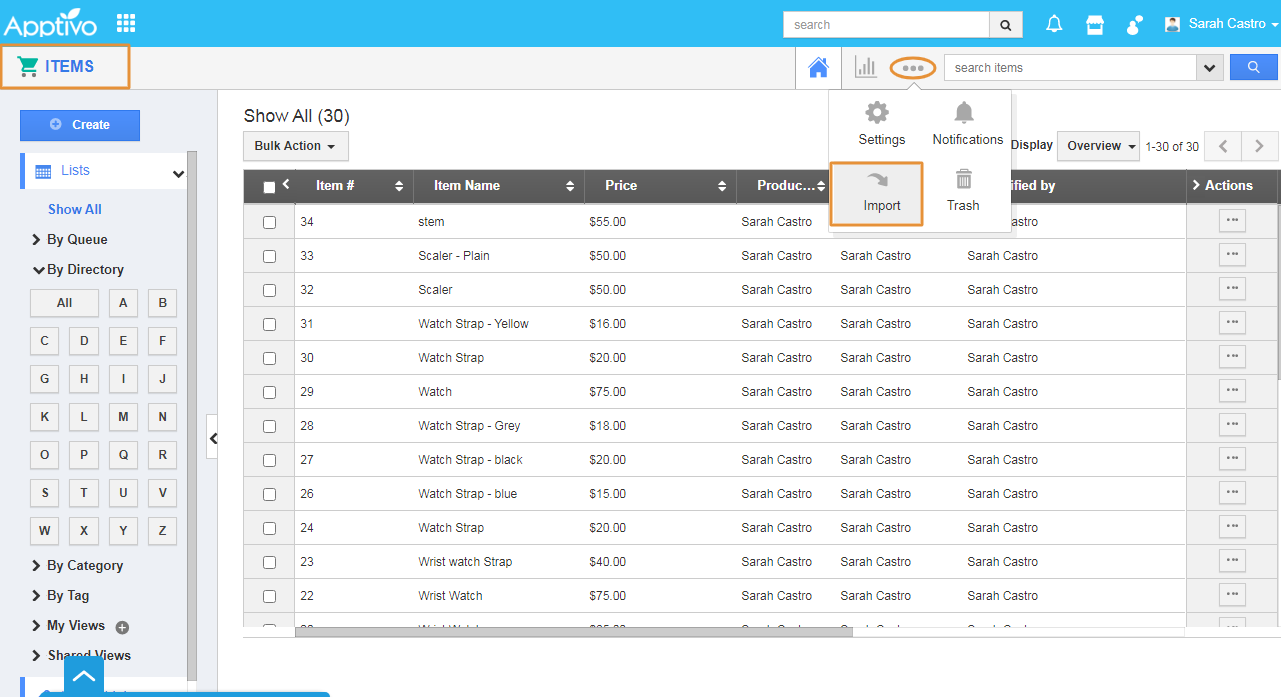
Task: Click the horizontal scrollbar under the table
Action: coord(558,632)
